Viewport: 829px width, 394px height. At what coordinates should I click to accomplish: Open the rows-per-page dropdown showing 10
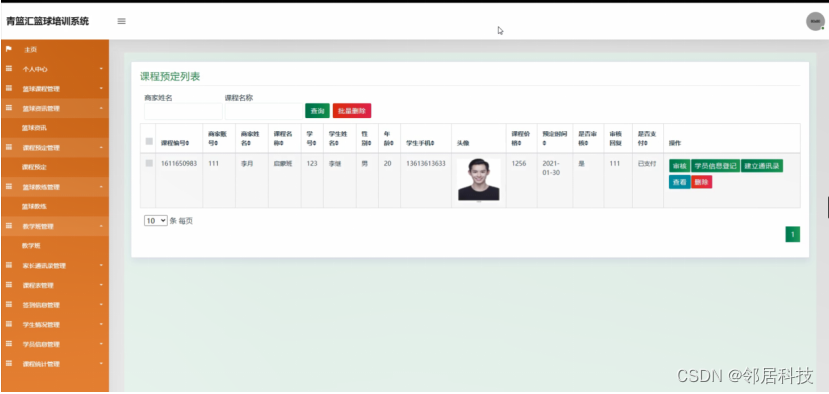click(155, 221)
